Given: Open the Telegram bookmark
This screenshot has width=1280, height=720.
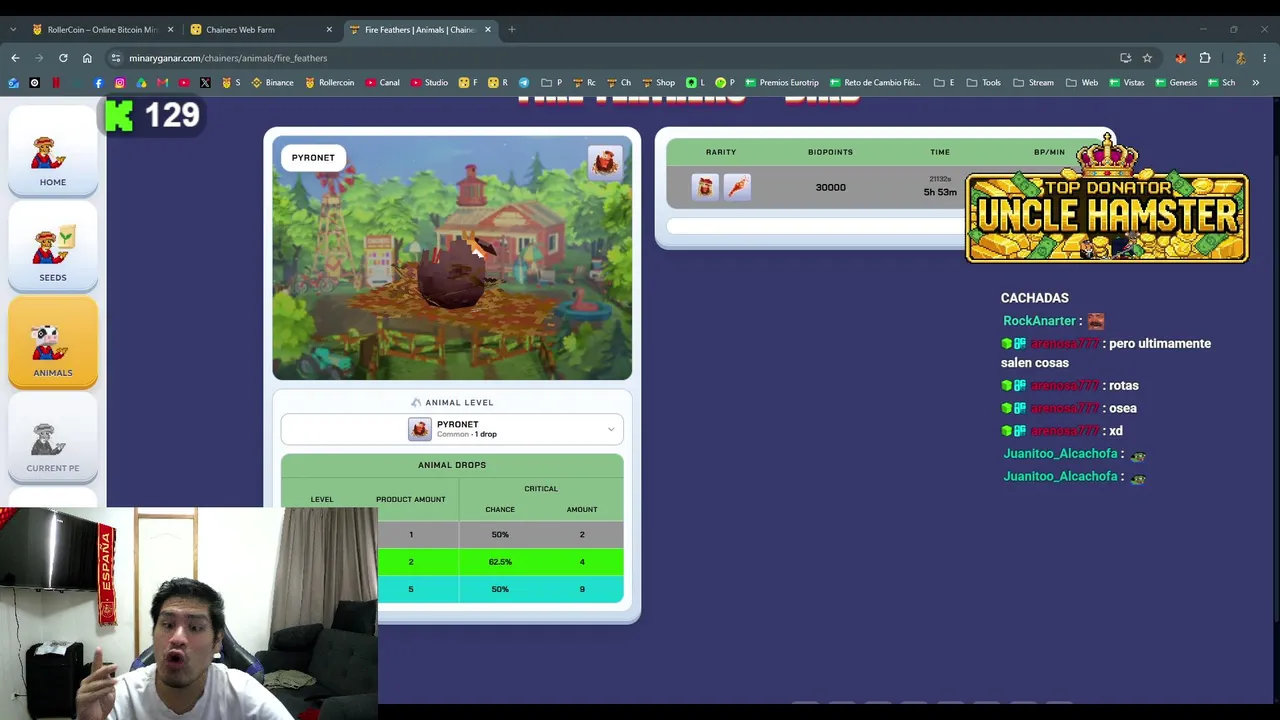Looking at the screenshot, I should (523, 83).
